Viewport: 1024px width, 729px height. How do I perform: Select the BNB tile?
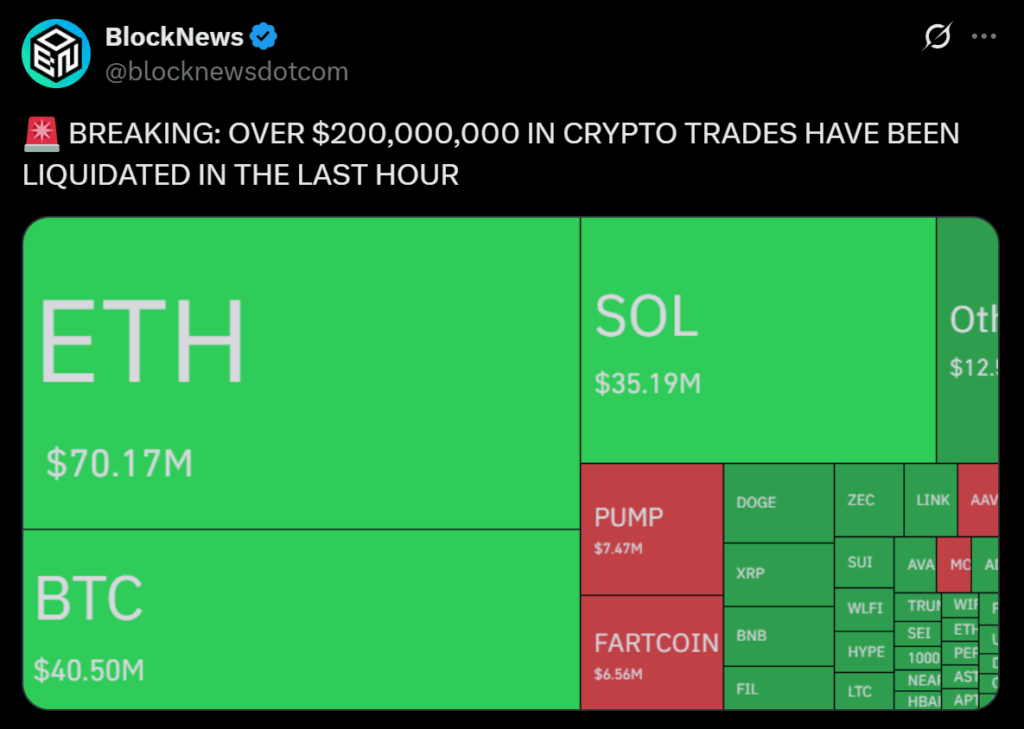tap(778, 636)
